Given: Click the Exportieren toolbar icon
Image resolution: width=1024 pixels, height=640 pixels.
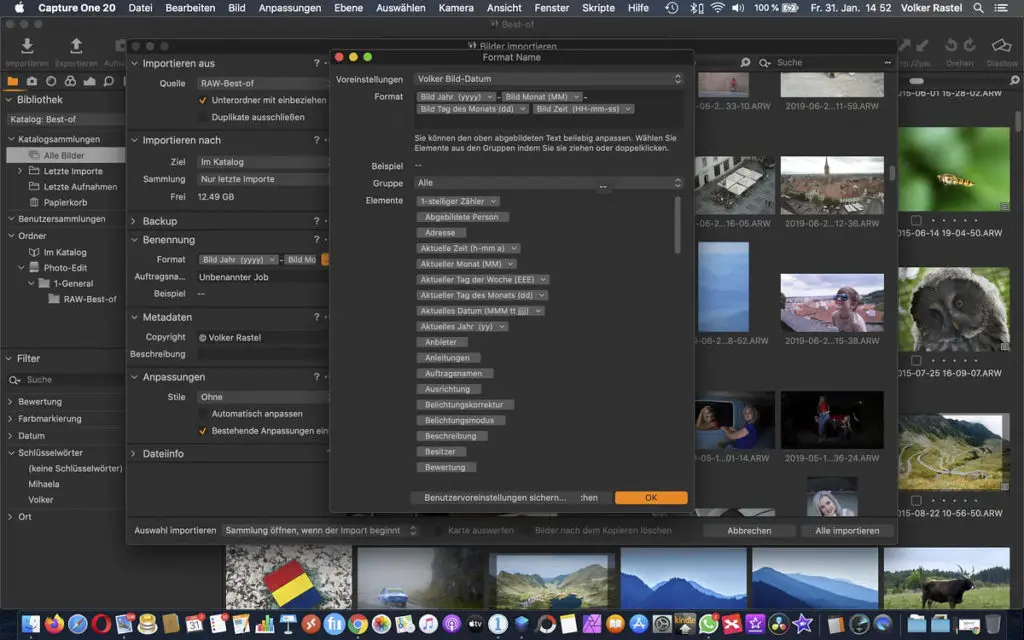Looking at the screenshot, I should pyautogui.click(x=76, y=46).
